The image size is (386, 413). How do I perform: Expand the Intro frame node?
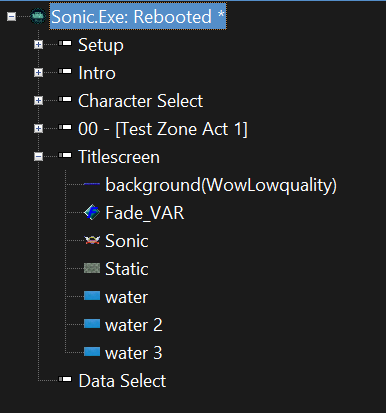[x=39, y=72]
